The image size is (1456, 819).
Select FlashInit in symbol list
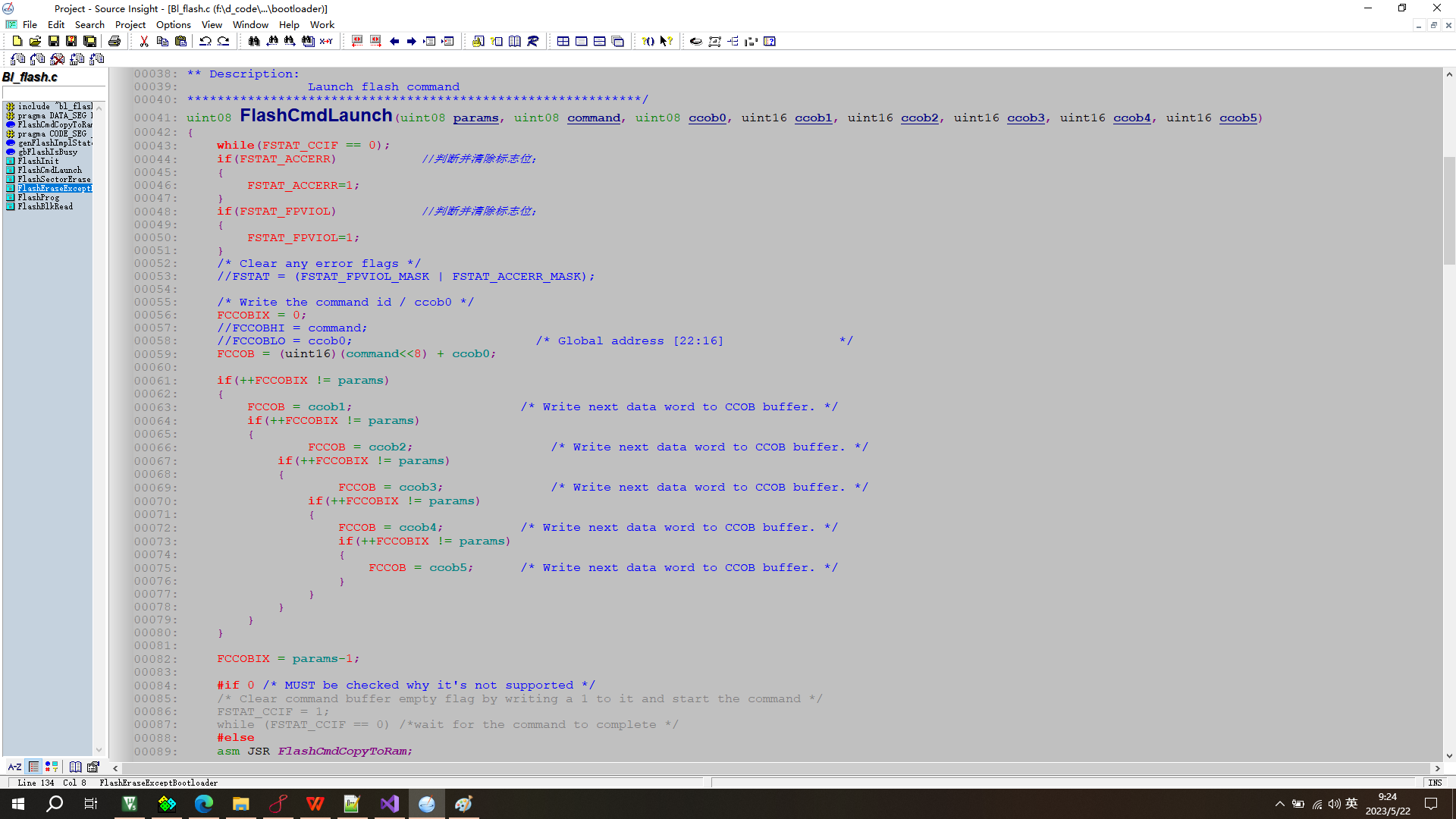(38, 161)
